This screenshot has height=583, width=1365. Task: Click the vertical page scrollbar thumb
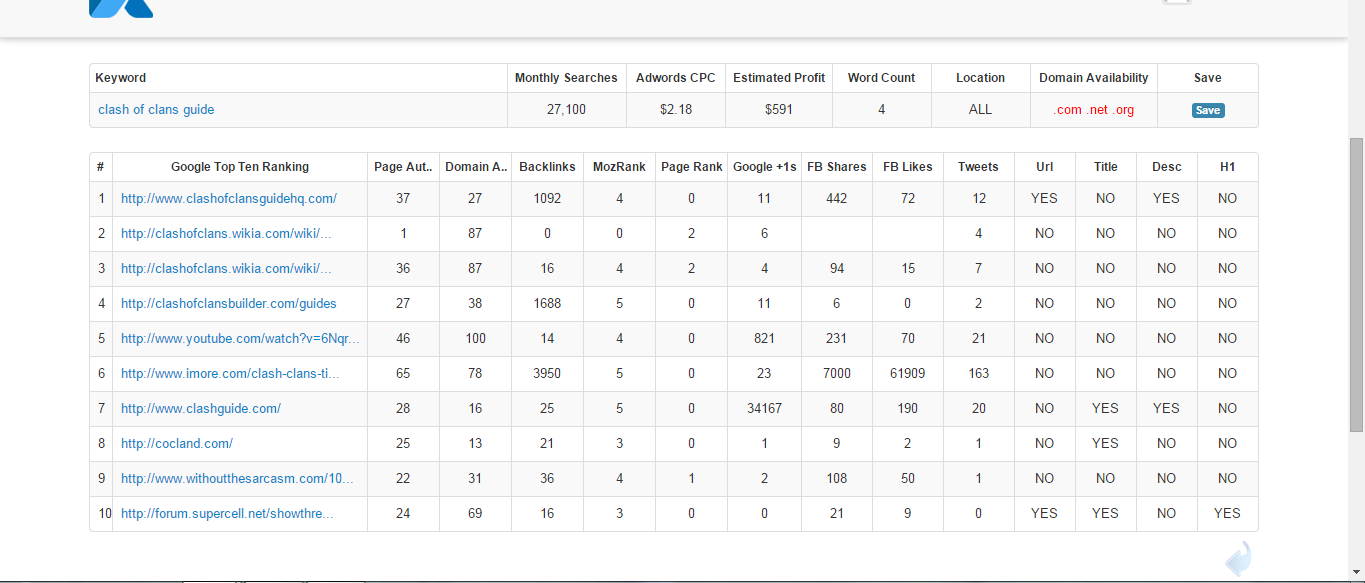coord(1357,285)
